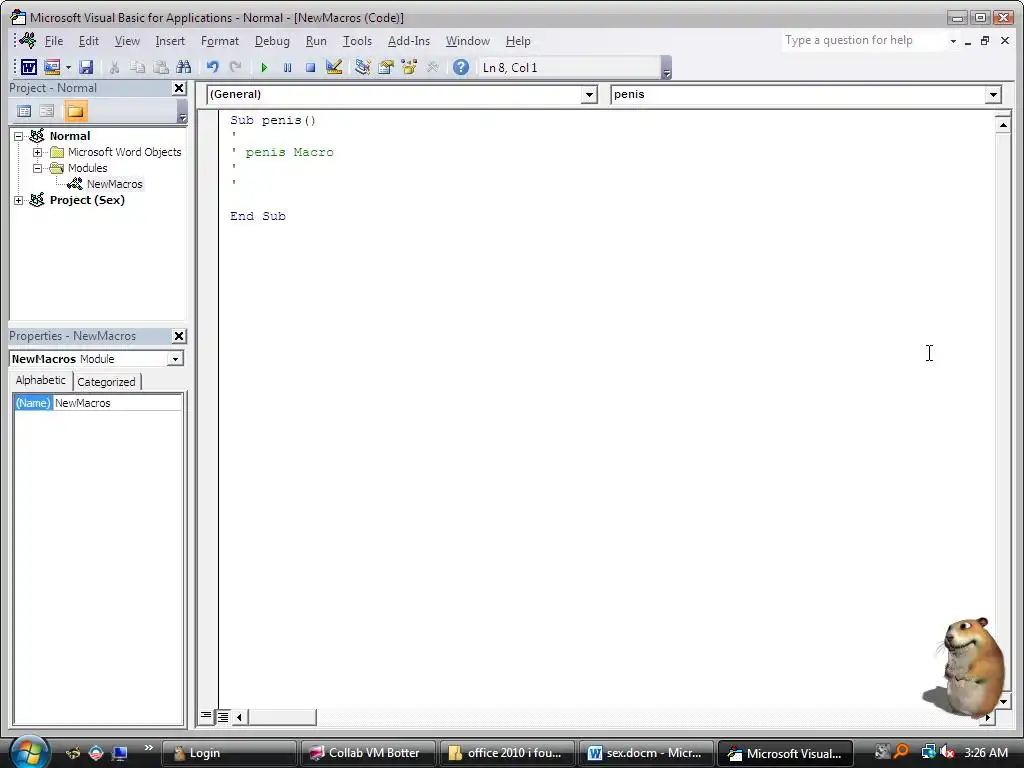This screenshot has height=768, width=1024.
Task: Open the Debug menu
Action: 272,41
